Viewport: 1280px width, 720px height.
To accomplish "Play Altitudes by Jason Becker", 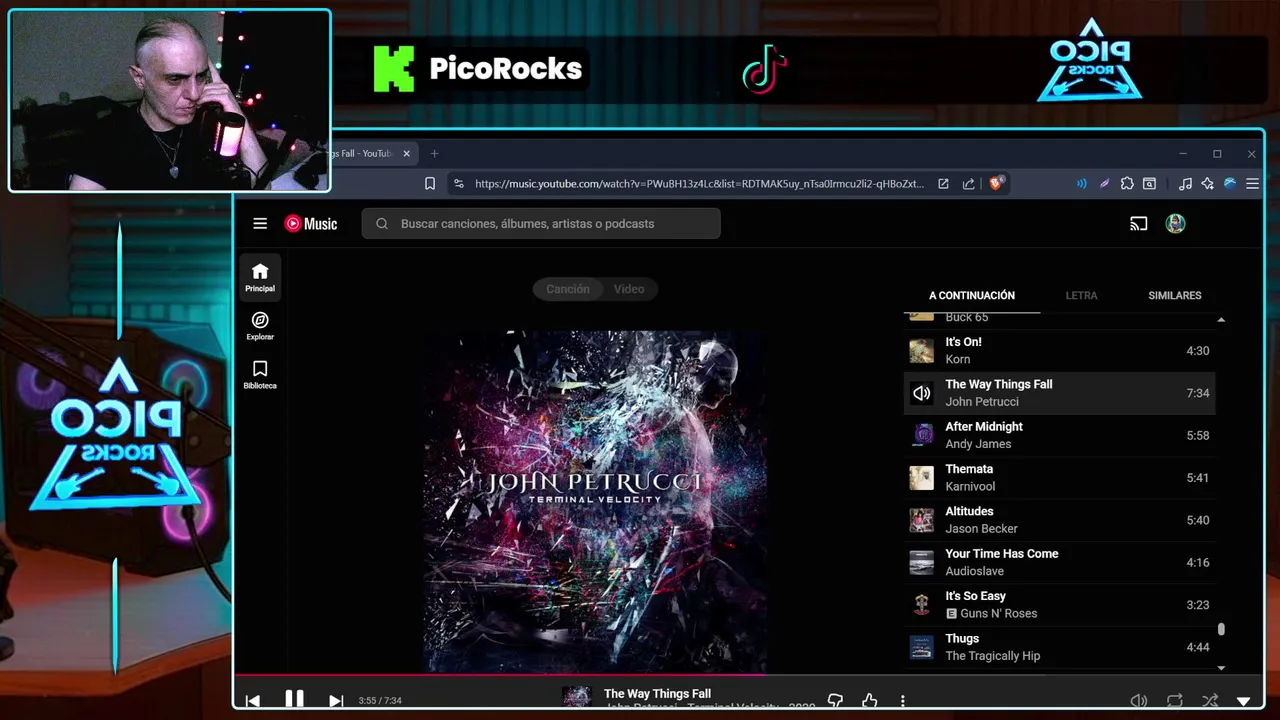I will pyautogui.click(x=1059, y=520).
